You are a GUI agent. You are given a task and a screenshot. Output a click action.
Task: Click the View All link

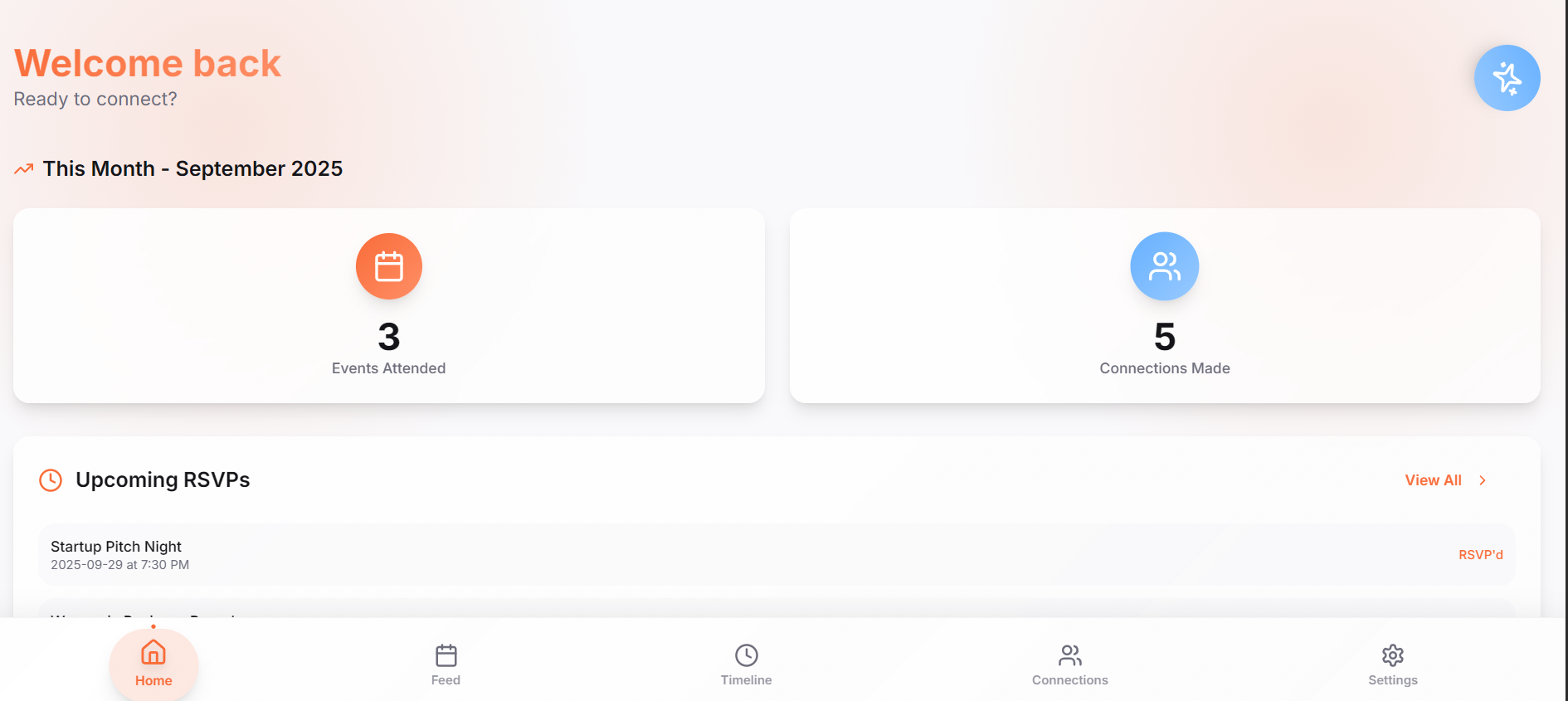(1433, 480)
